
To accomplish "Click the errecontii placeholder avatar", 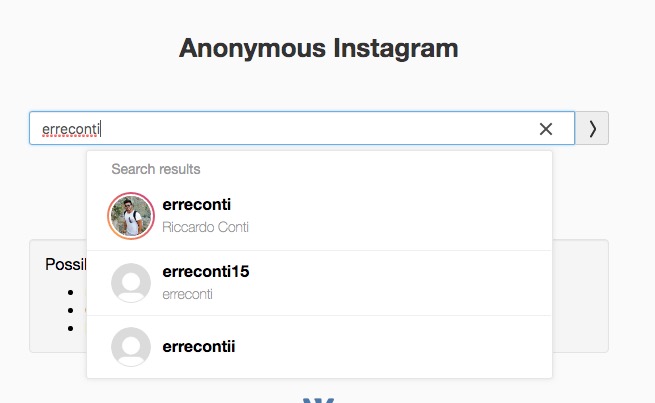I will coord(131,347).
